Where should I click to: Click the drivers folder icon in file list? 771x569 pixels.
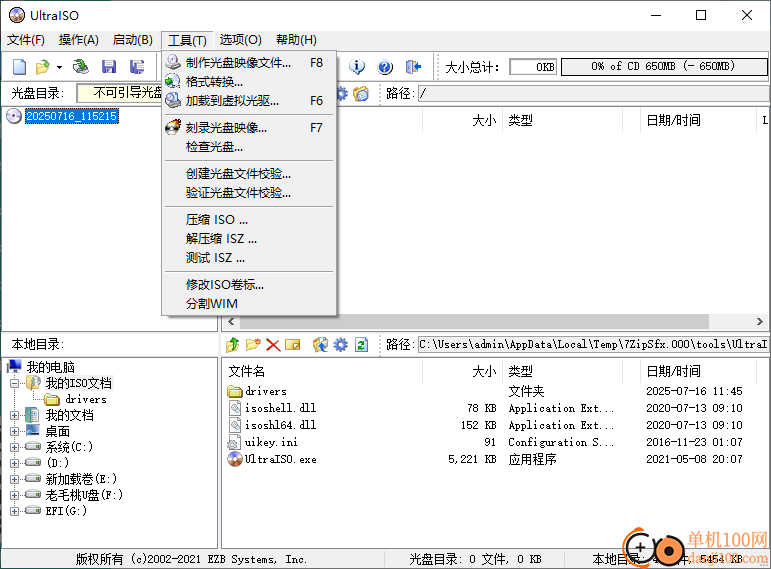[235, 391]
